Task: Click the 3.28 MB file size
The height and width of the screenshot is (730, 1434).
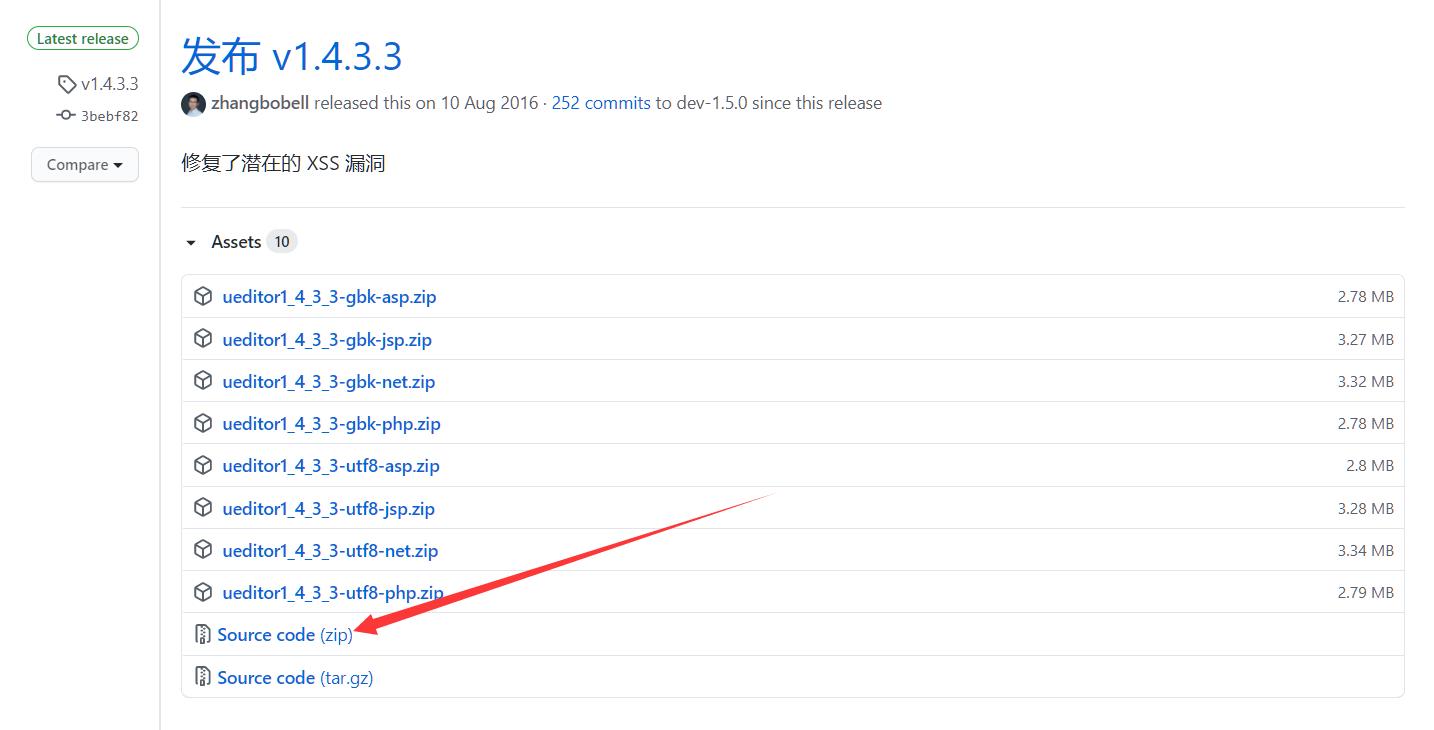Action: click(1365, 509)
